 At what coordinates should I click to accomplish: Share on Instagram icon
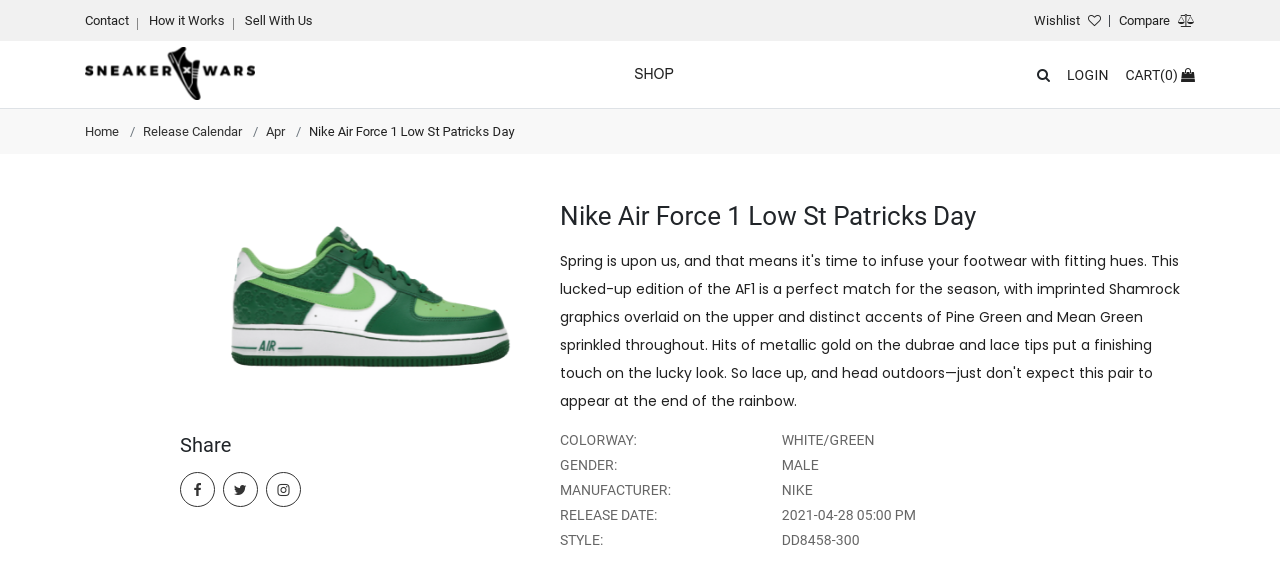[283, 490]
